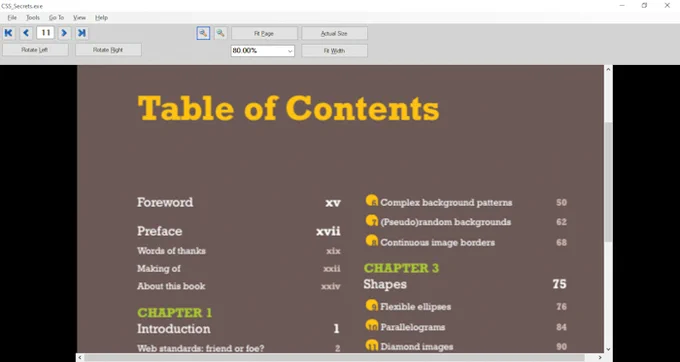The height and width of the screenshot is (362, 680).
Task: Click the CHAPTER 3 heading
Action: (401, 268)
